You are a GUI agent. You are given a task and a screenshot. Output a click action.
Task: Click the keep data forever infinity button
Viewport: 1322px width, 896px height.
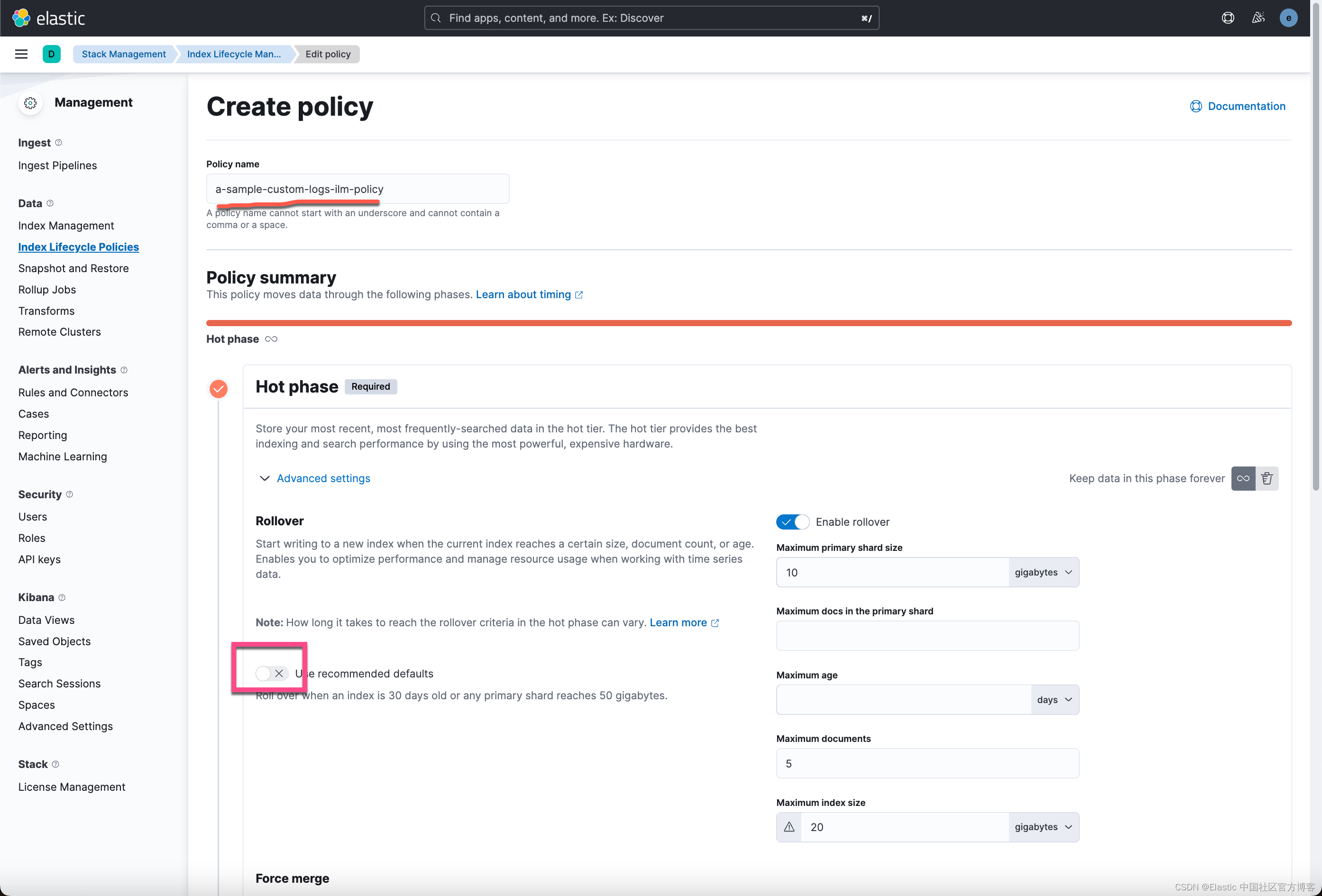pos(1243,478)
